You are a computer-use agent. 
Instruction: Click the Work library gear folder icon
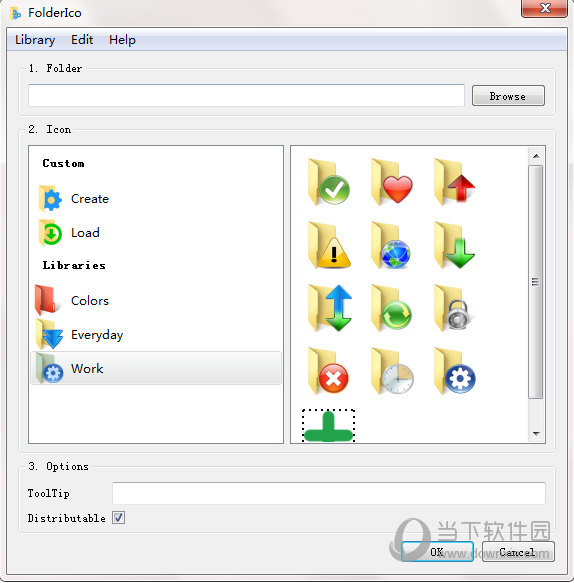pos(49,368)
